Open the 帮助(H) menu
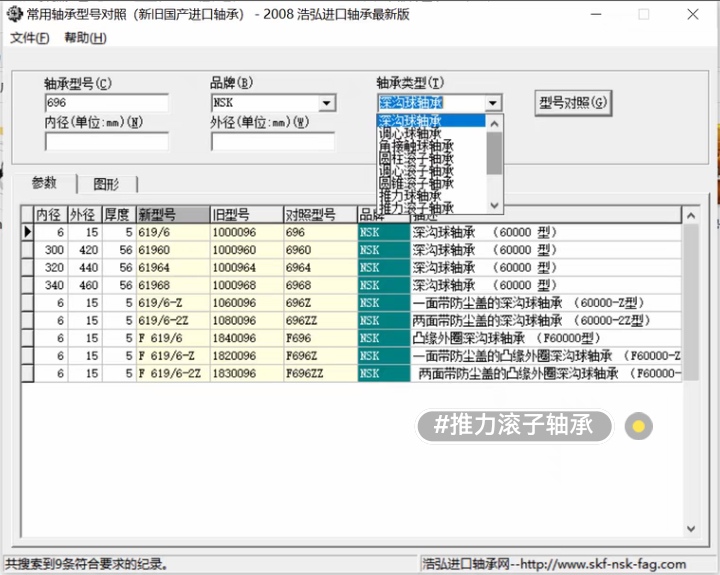Screen dimensions: 720x575 pos(85,38)
